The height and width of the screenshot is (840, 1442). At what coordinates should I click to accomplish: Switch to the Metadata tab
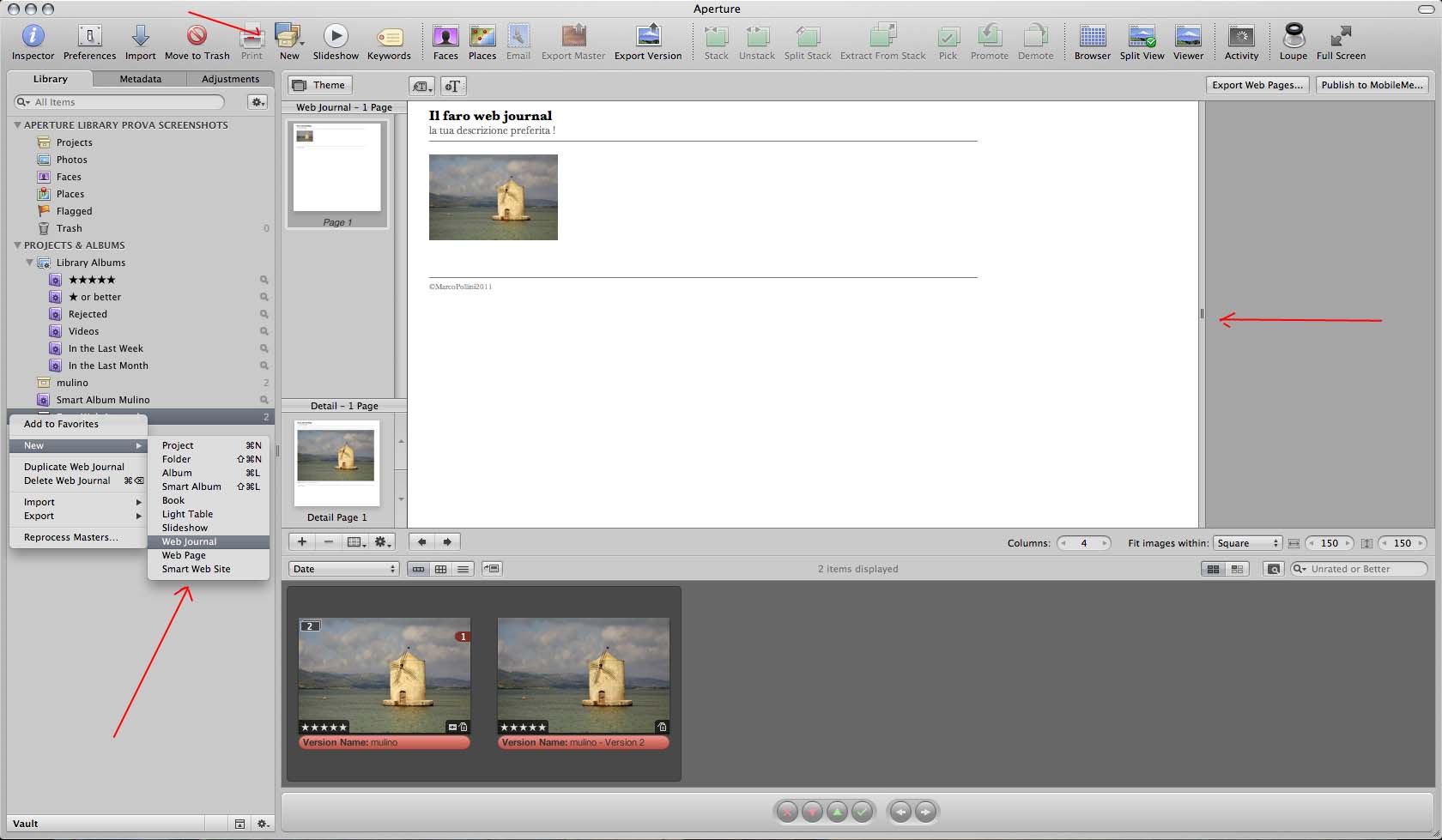coord(140,79)
